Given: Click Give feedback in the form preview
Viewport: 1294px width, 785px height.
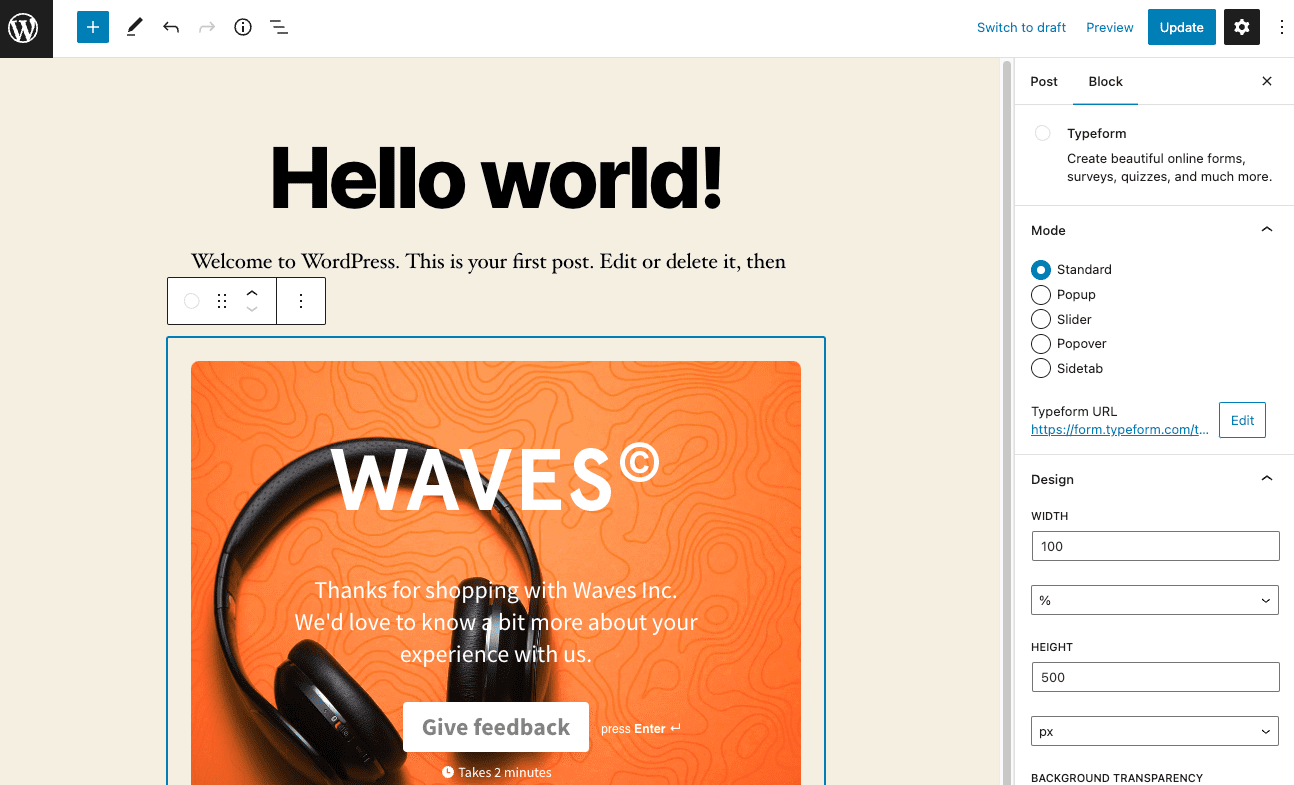Looking at the screenshot, I should (x=496, y=727).
